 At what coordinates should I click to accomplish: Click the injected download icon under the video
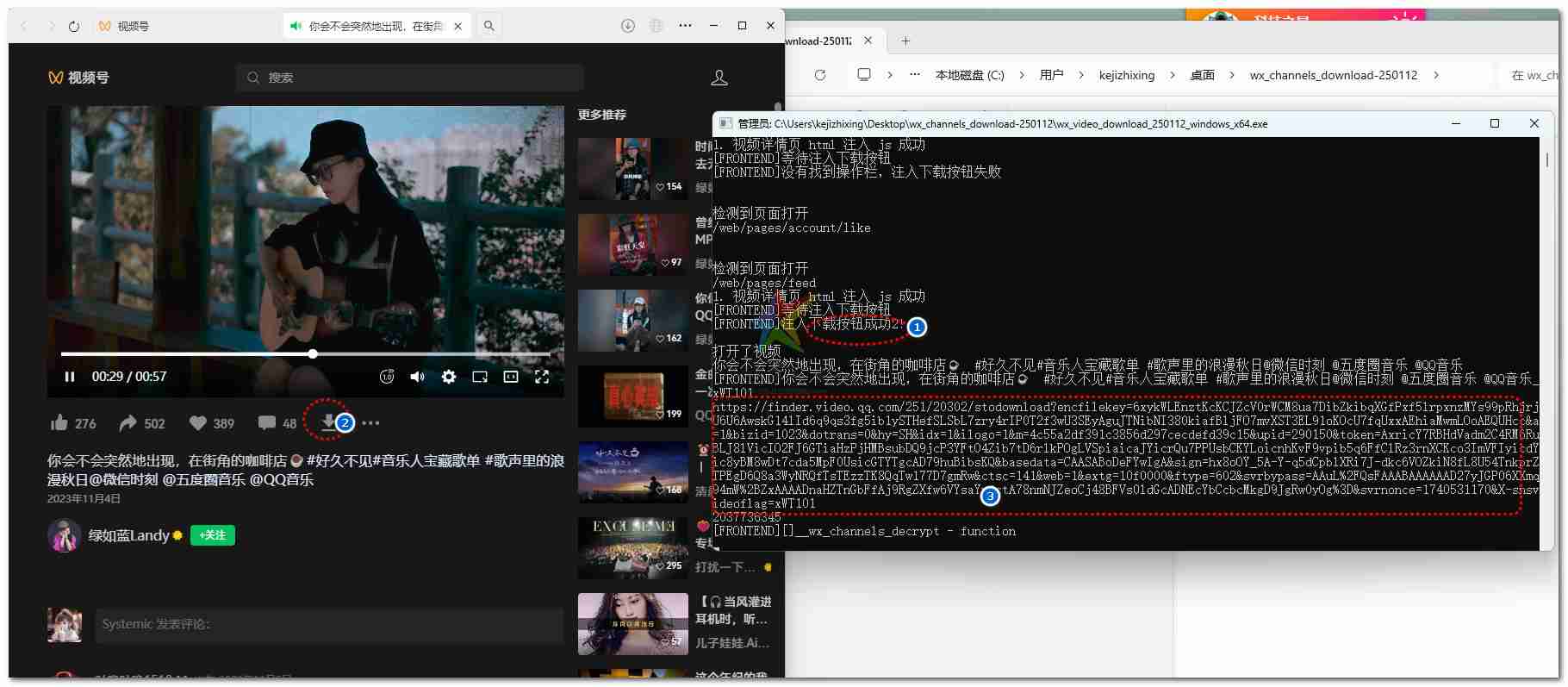328,422
